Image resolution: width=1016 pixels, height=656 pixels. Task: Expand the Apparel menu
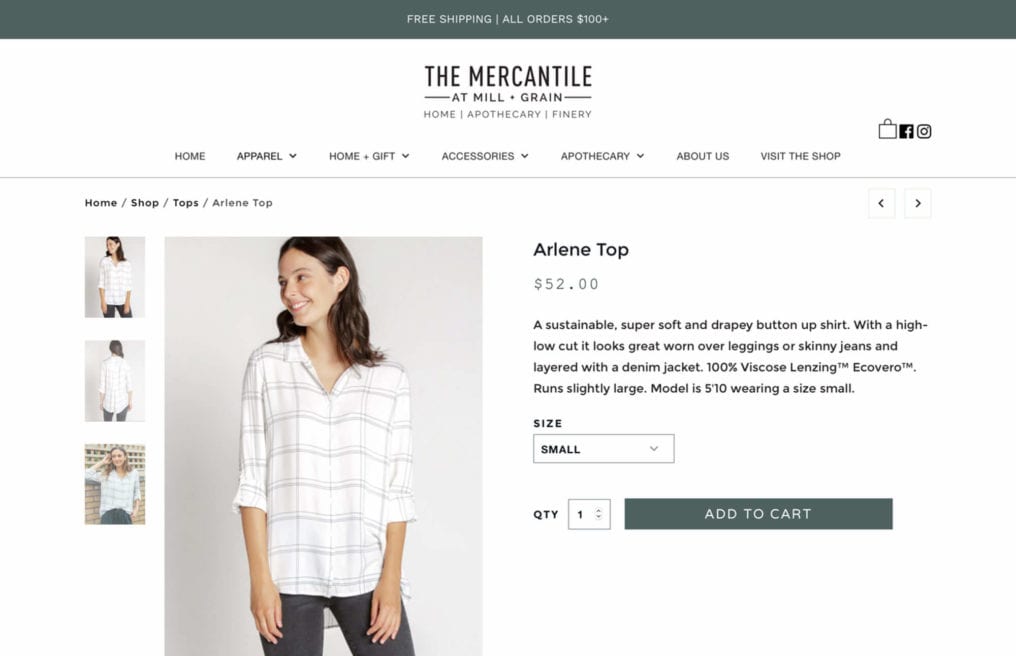266,156
